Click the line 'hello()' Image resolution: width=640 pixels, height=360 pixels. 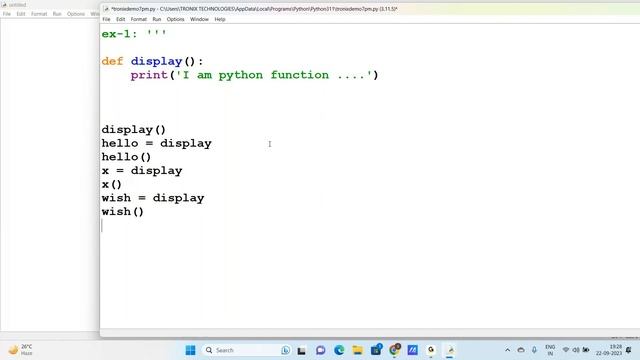click(x=126, y=157)
